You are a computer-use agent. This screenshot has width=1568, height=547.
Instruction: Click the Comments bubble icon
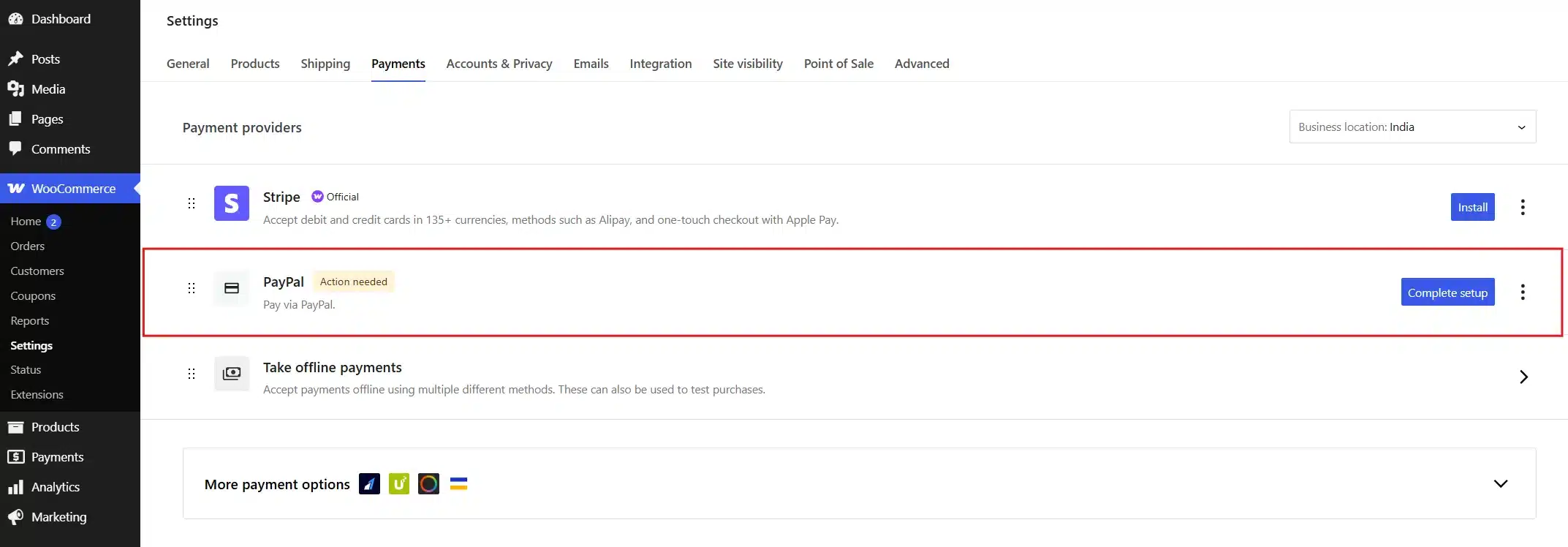click(15, 148)
